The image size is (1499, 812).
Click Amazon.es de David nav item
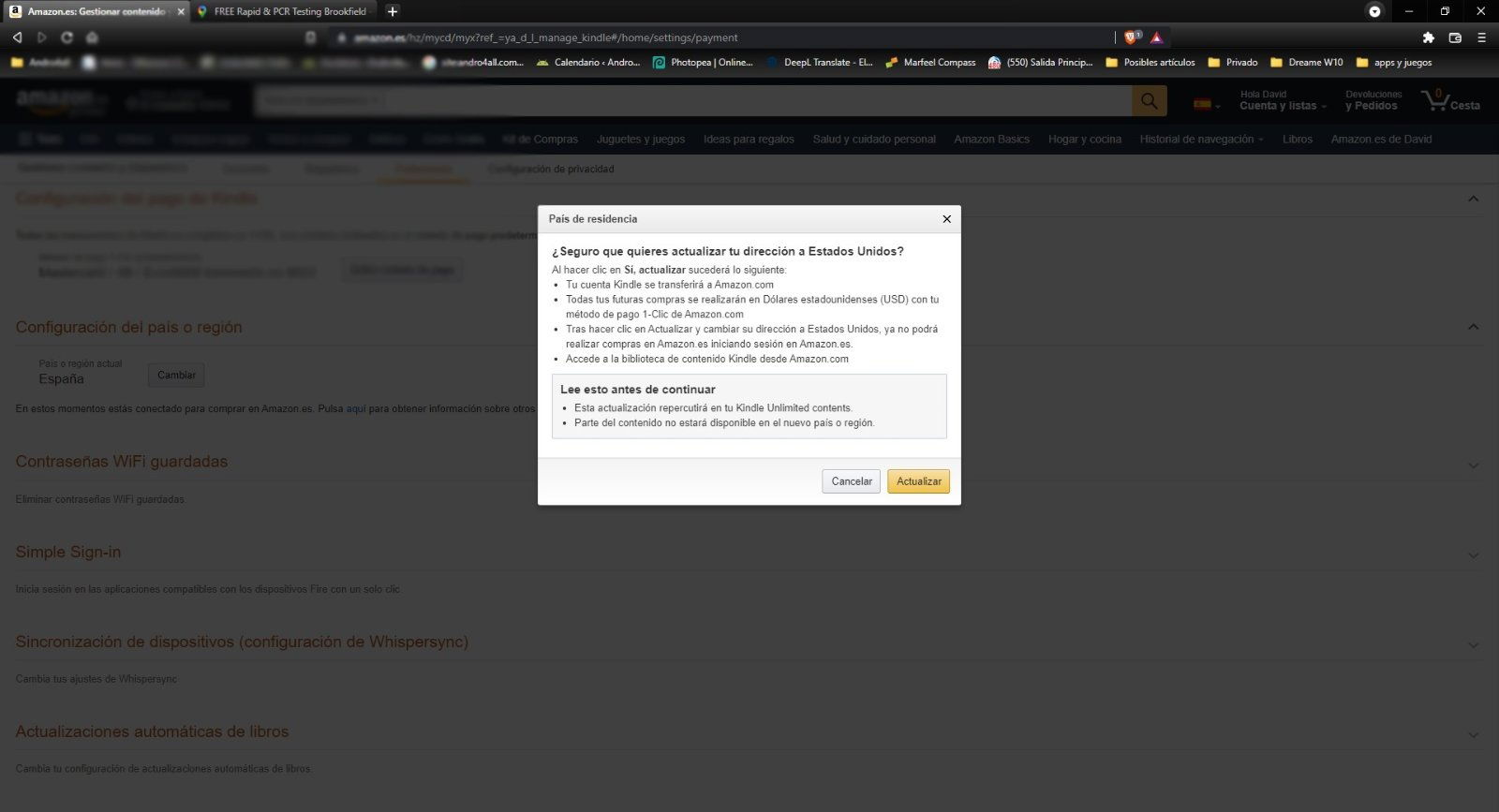(1381, 140)
